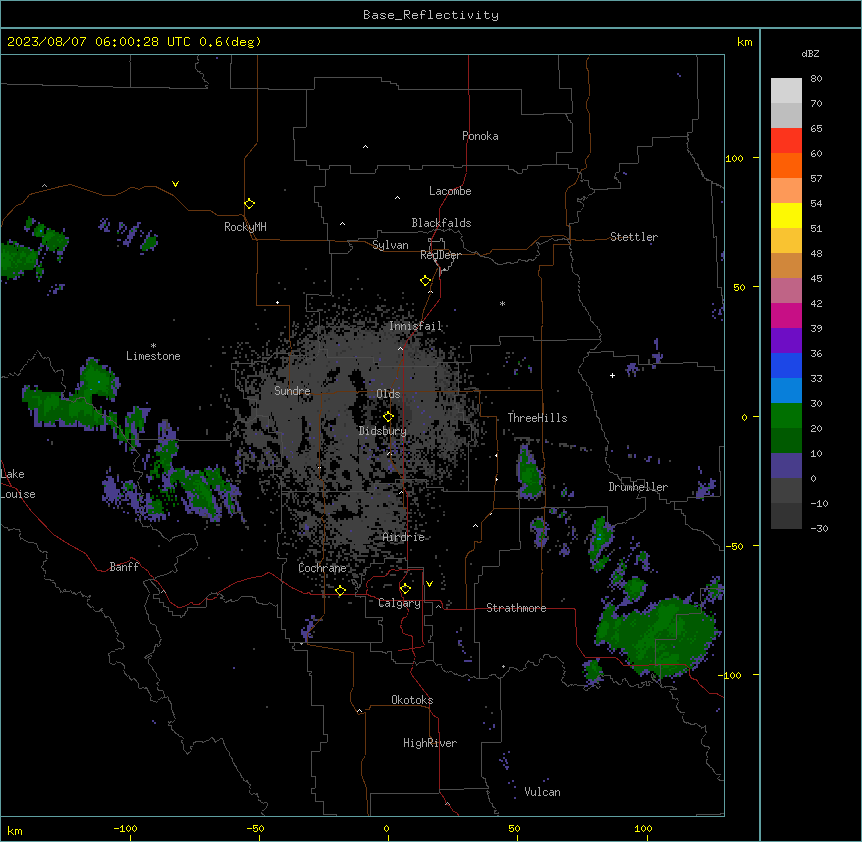Click the Innisfail city label
862x842 pixels.
click(x=416, y=326)
